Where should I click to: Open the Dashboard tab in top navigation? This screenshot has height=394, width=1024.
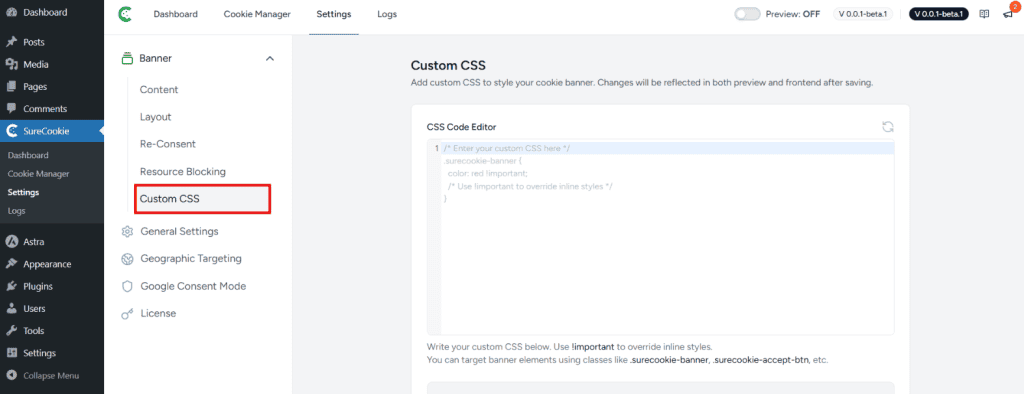click(176, 14)
